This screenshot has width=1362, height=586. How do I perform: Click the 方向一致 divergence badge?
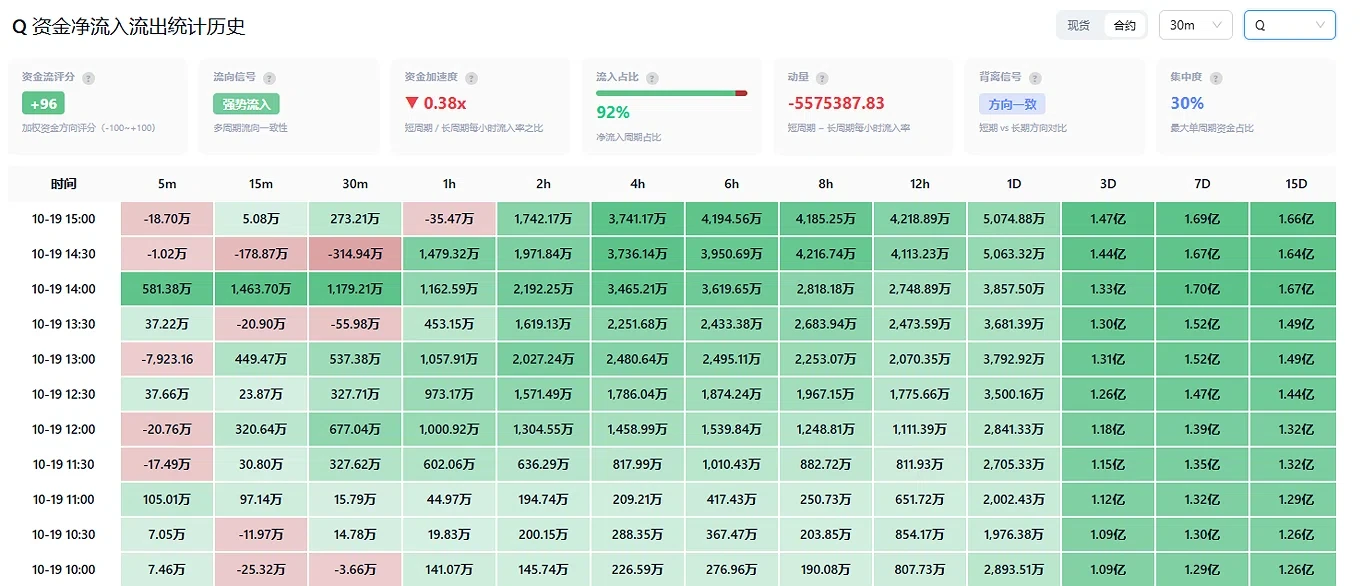[x=1012, y=103]
